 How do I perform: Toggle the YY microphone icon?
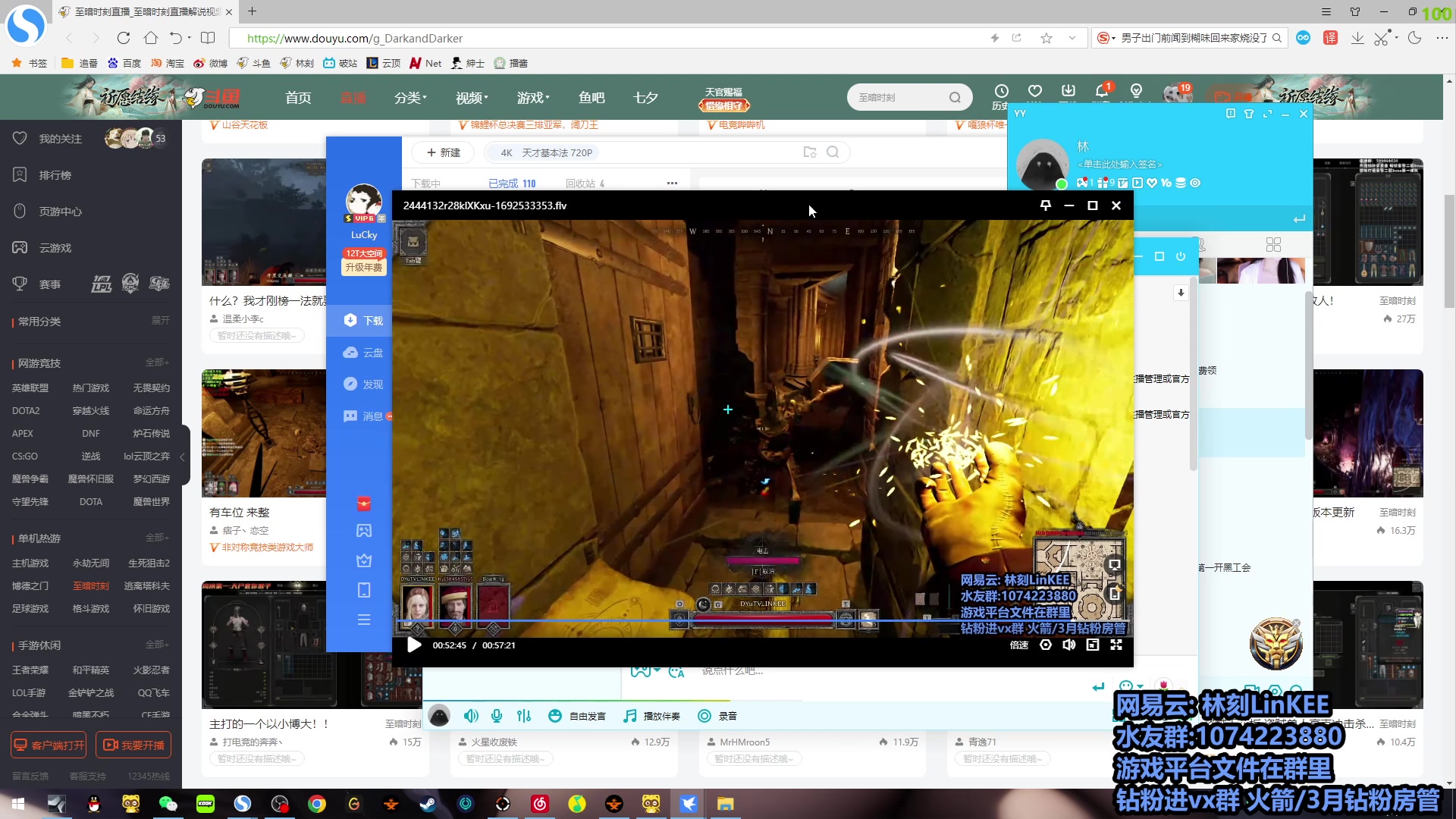[x=497, y=716]
